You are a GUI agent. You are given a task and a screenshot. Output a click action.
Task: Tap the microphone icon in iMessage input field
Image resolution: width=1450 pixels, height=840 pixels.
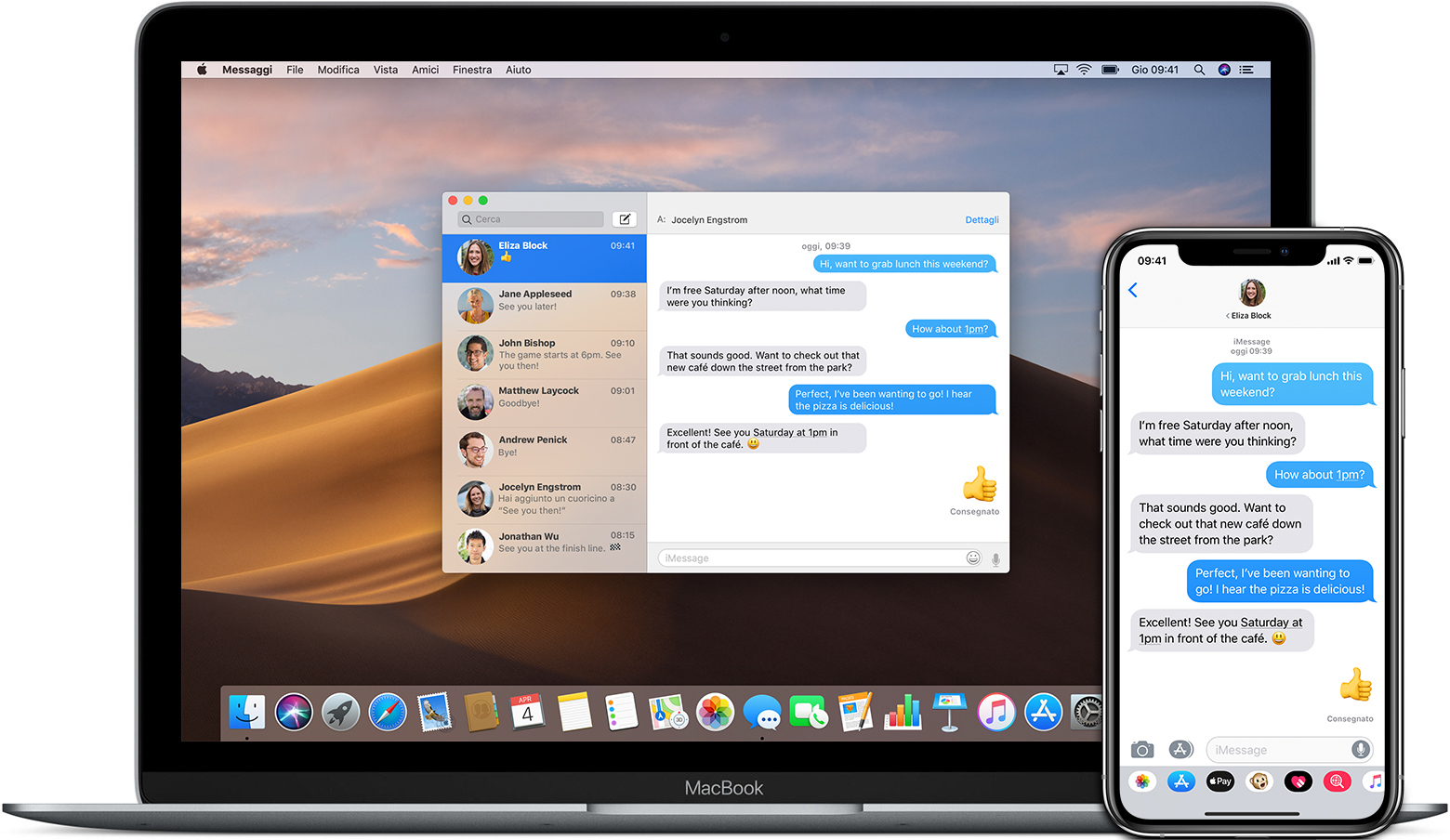click(x=1361, y=749)
